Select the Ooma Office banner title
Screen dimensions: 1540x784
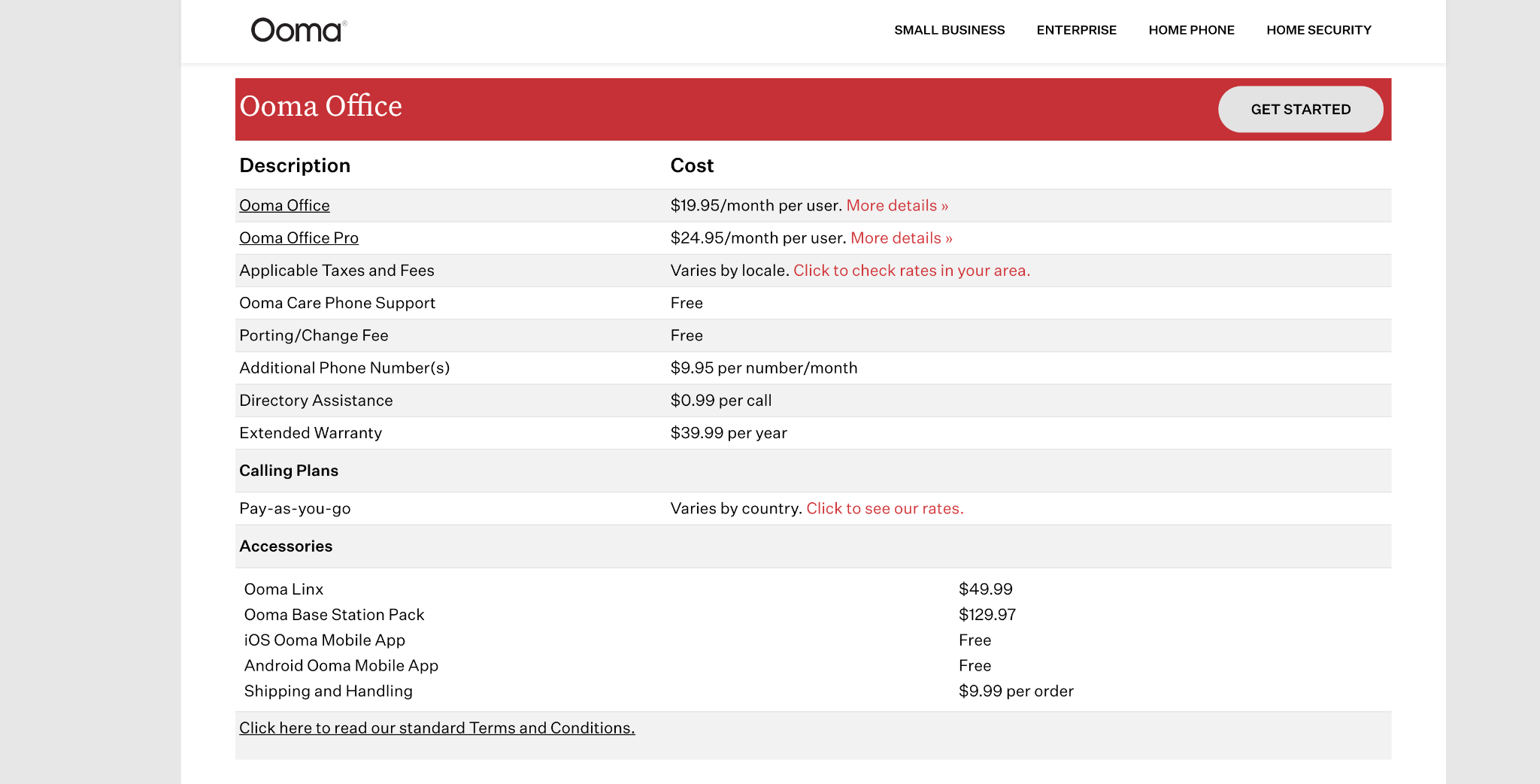pyautogui.click(x=320, y=106)
